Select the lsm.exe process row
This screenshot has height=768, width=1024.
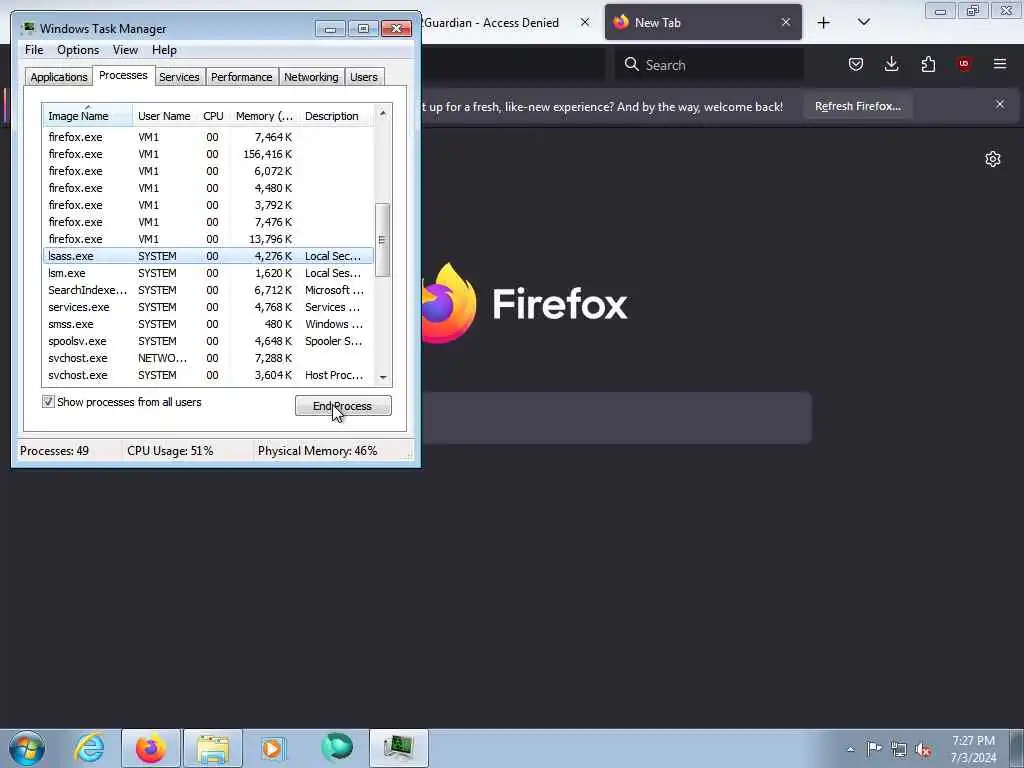(208, 273)
